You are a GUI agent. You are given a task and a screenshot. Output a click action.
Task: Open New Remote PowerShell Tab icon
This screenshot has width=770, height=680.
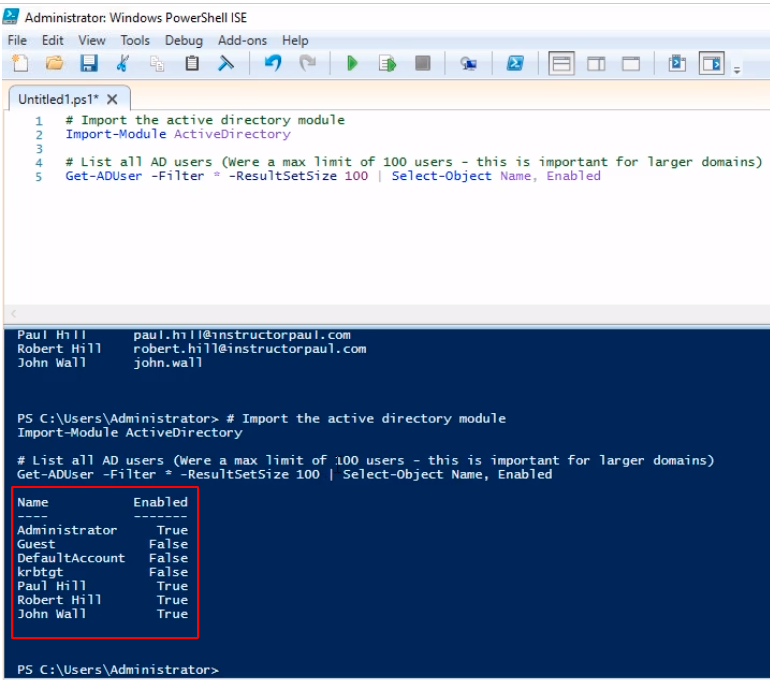pos(468,63)
